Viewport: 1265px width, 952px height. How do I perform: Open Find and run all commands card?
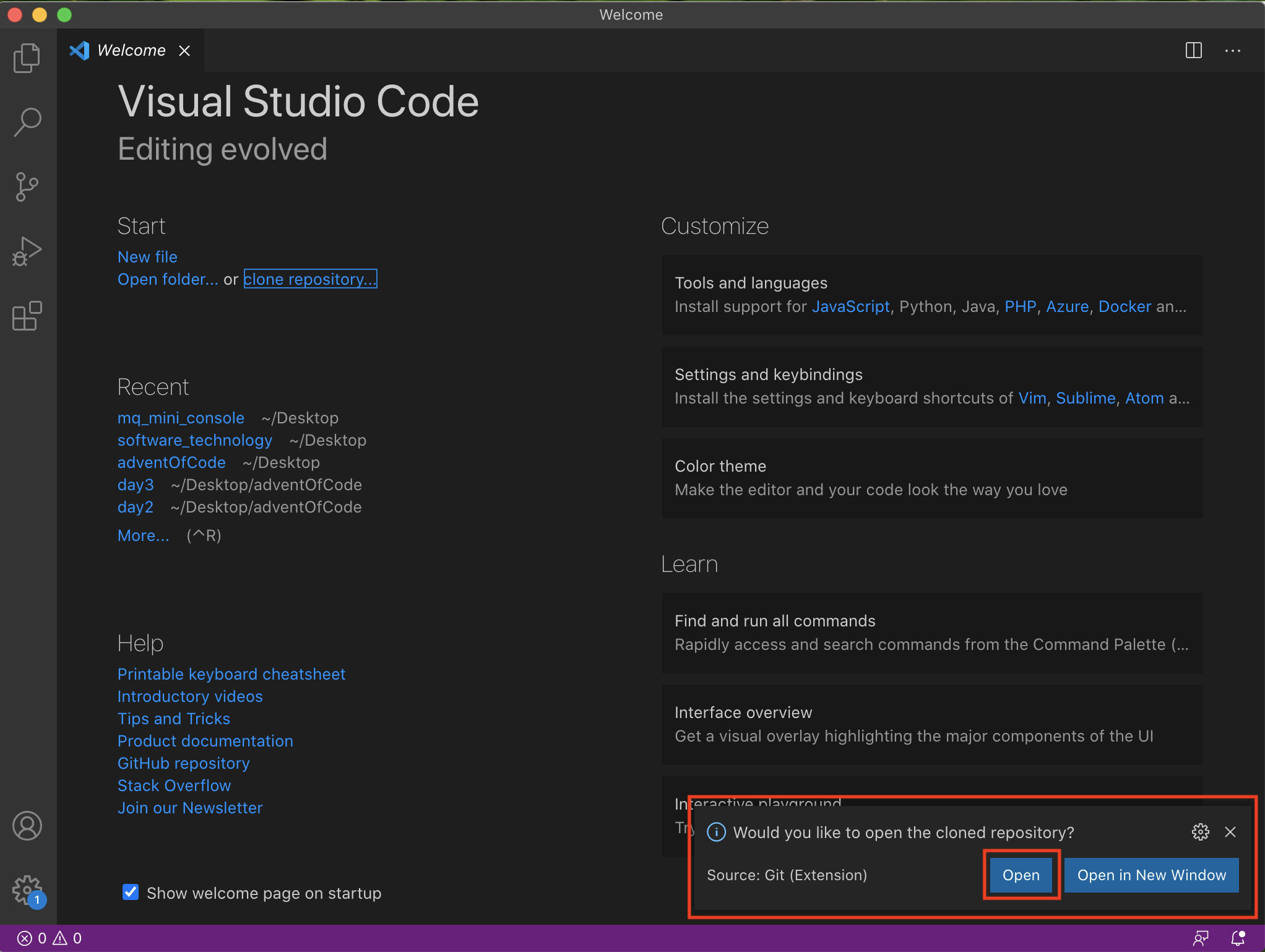[x=932, y=633]
